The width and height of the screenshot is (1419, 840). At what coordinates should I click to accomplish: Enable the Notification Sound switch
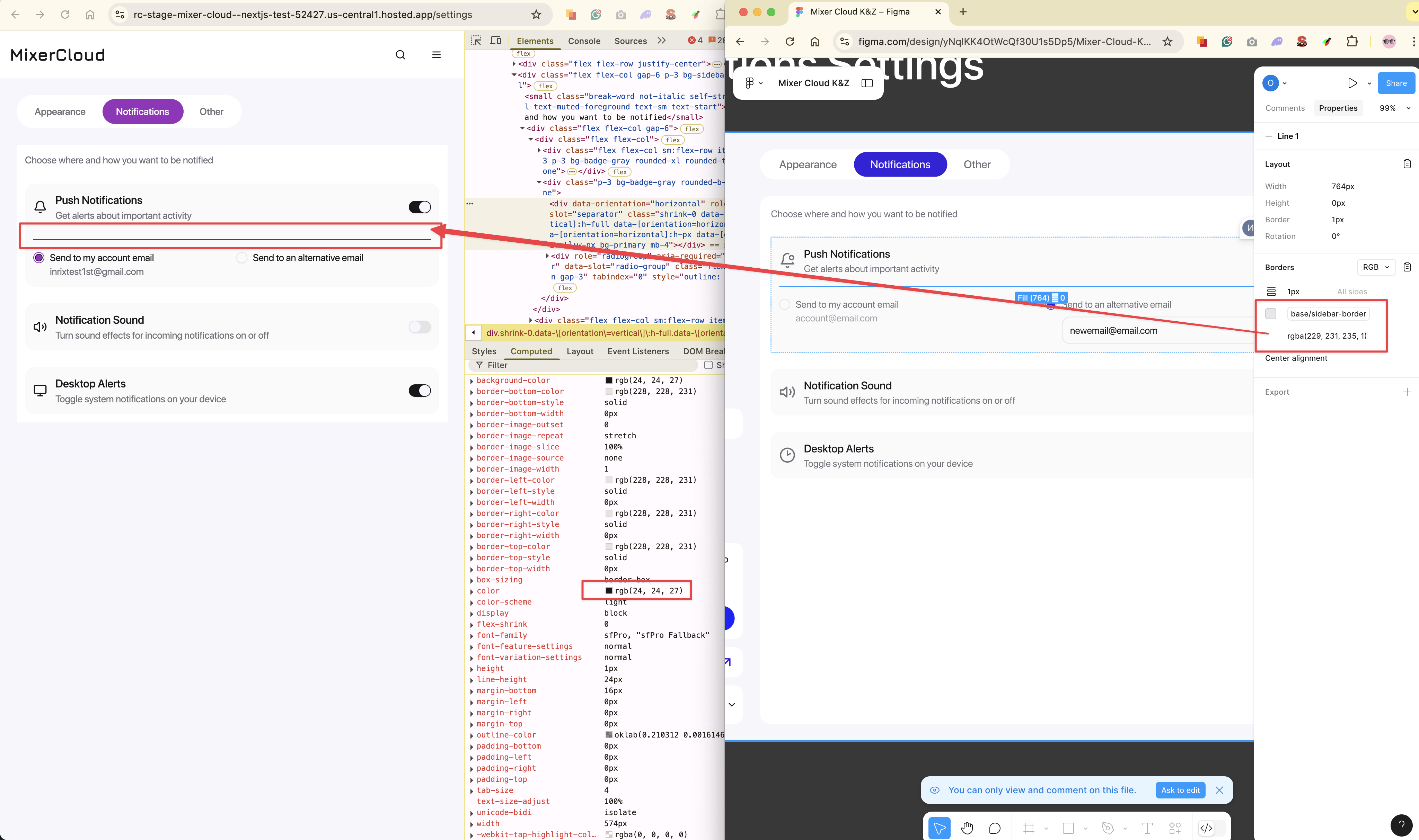click(420, 327)
